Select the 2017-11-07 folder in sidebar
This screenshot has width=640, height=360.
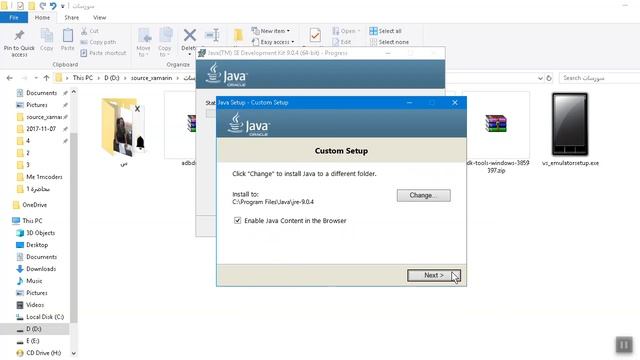[41, 129]
